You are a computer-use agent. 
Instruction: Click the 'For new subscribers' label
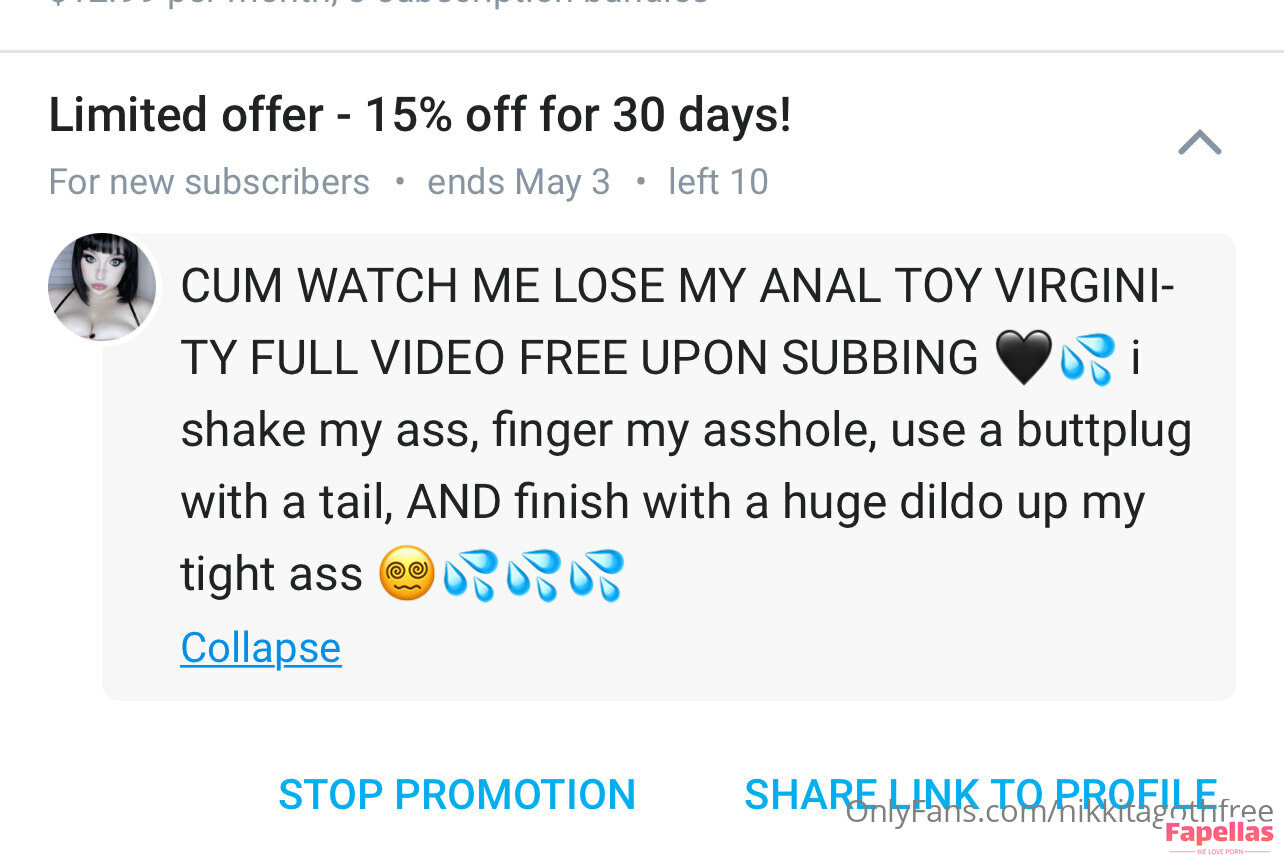pyautogui.click(x=209, y=182)
